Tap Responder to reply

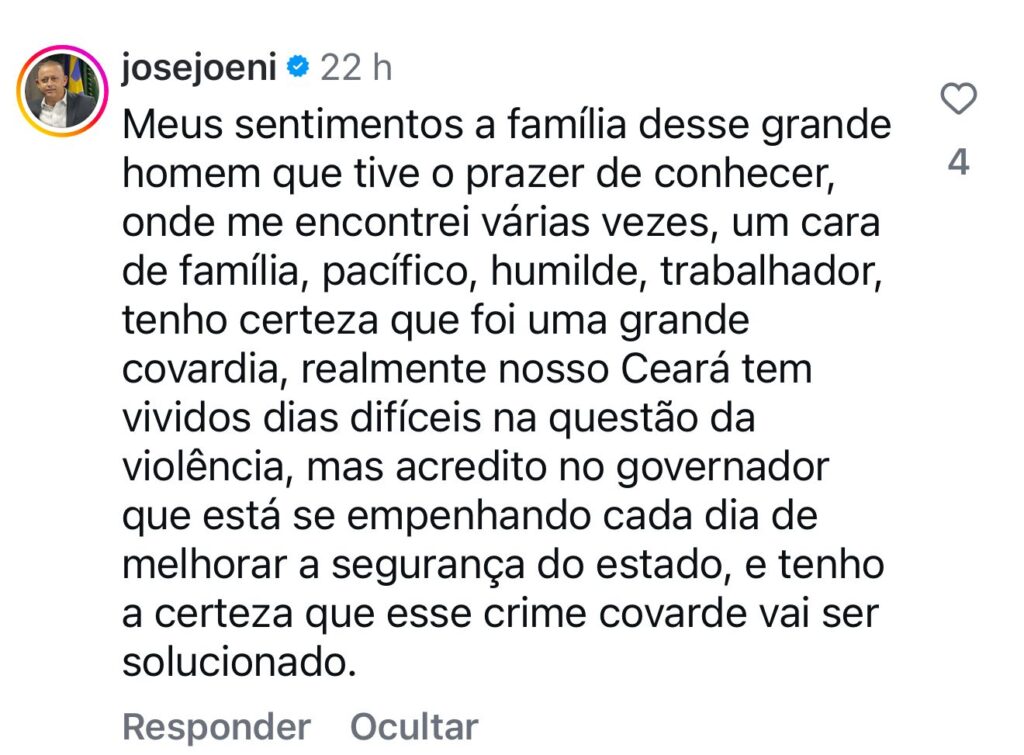[216, 727]
